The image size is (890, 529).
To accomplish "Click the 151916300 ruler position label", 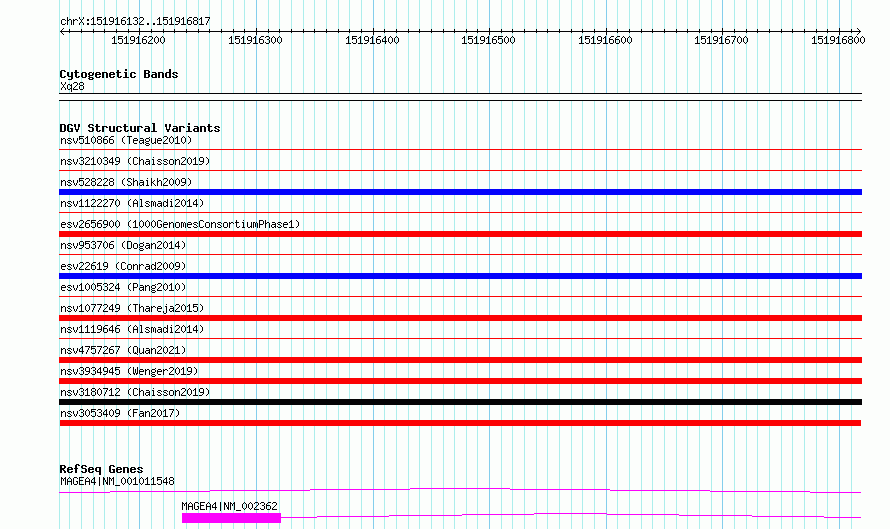I will coord(255,40).
